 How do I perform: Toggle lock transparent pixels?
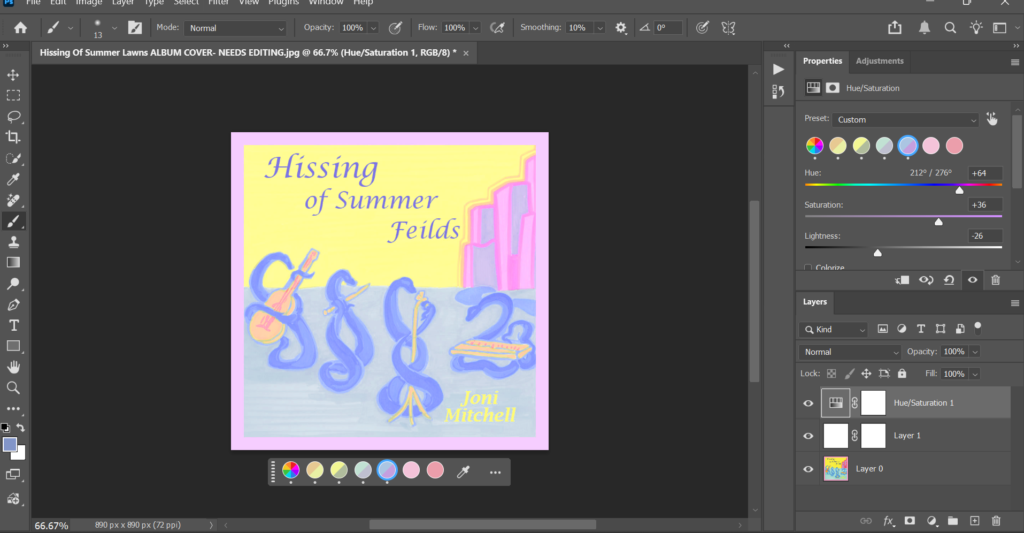[x=831, y=374]
